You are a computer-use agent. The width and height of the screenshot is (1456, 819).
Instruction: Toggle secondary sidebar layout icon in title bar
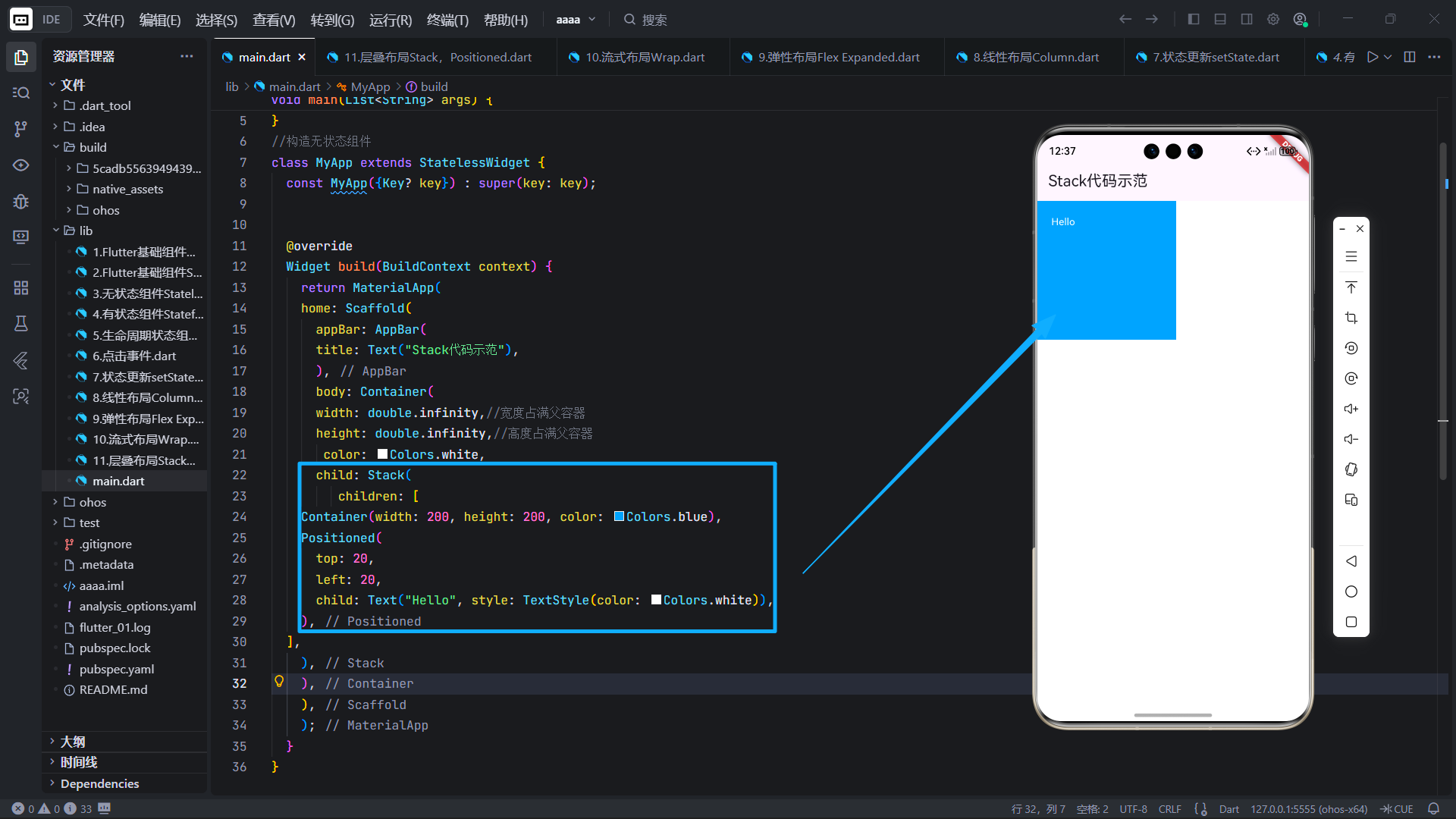pyautogui.click(x=1246, y=20)
